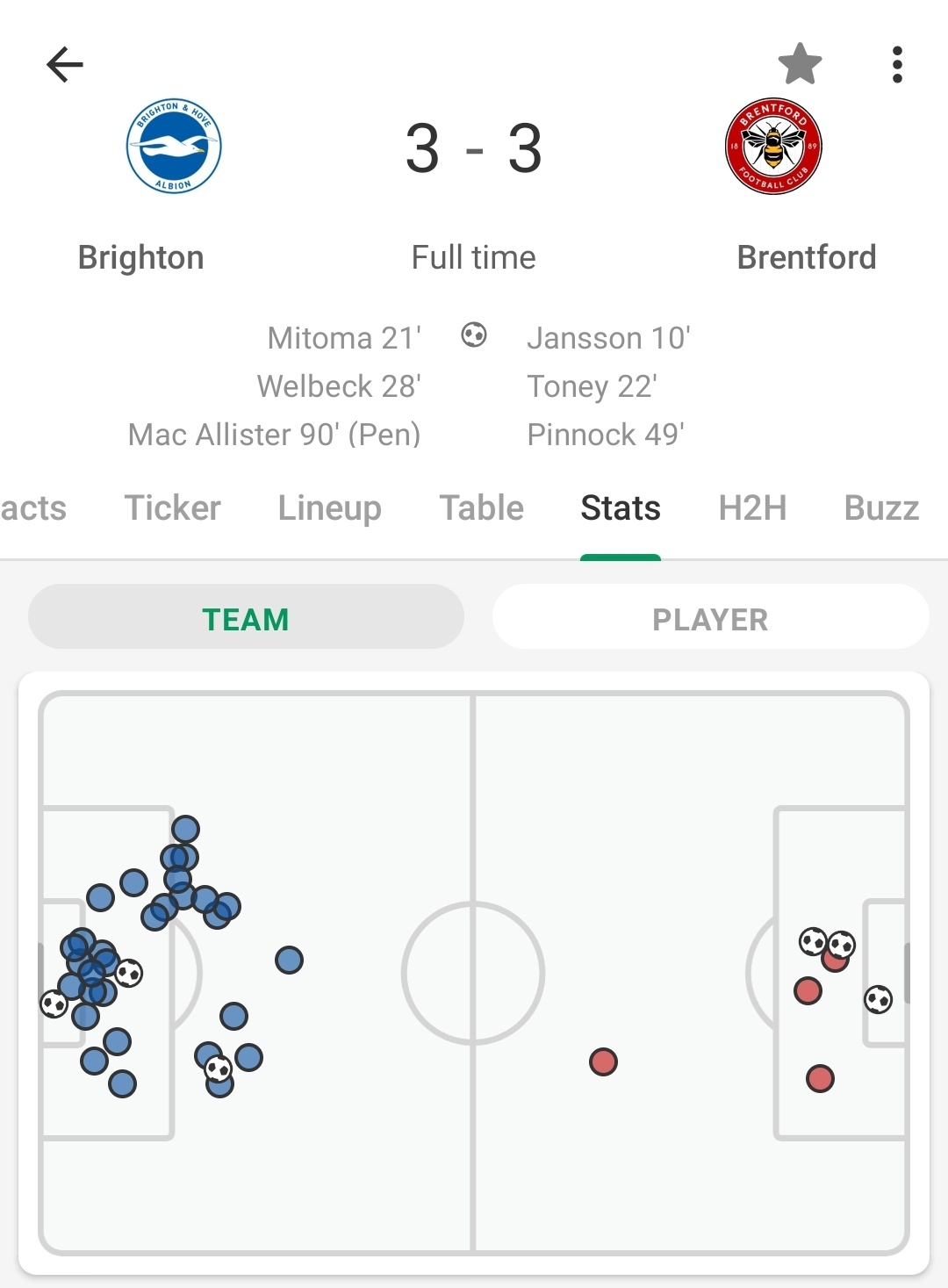Favorite this match with the star icon
This screenshot has width=948, height=1288.
click(800, 64)
